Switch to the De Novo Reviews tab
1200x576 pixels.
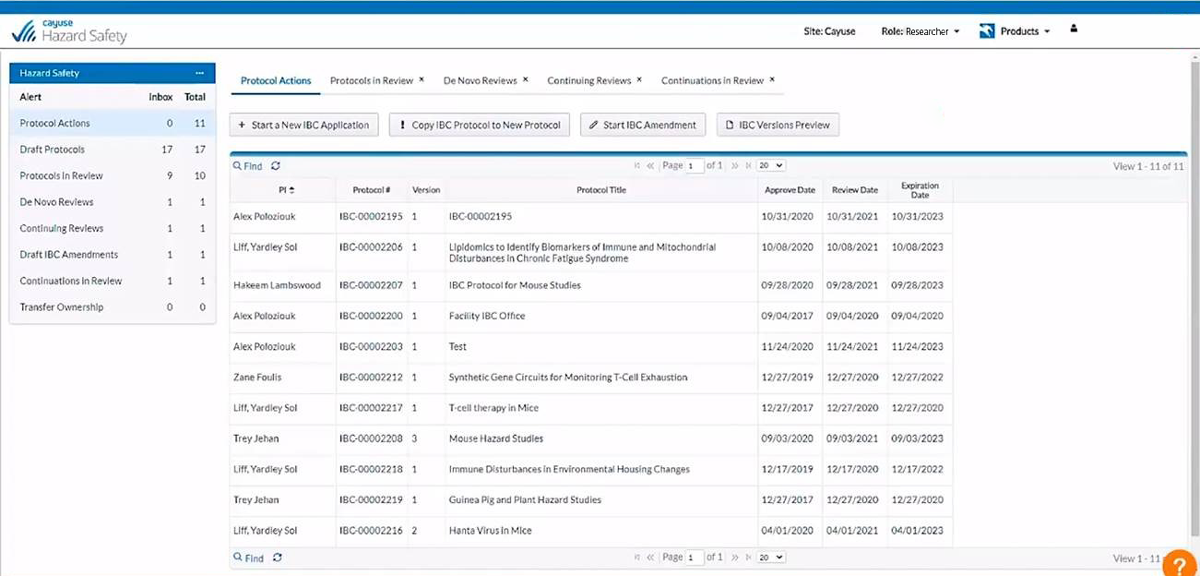tap(480, 81)
